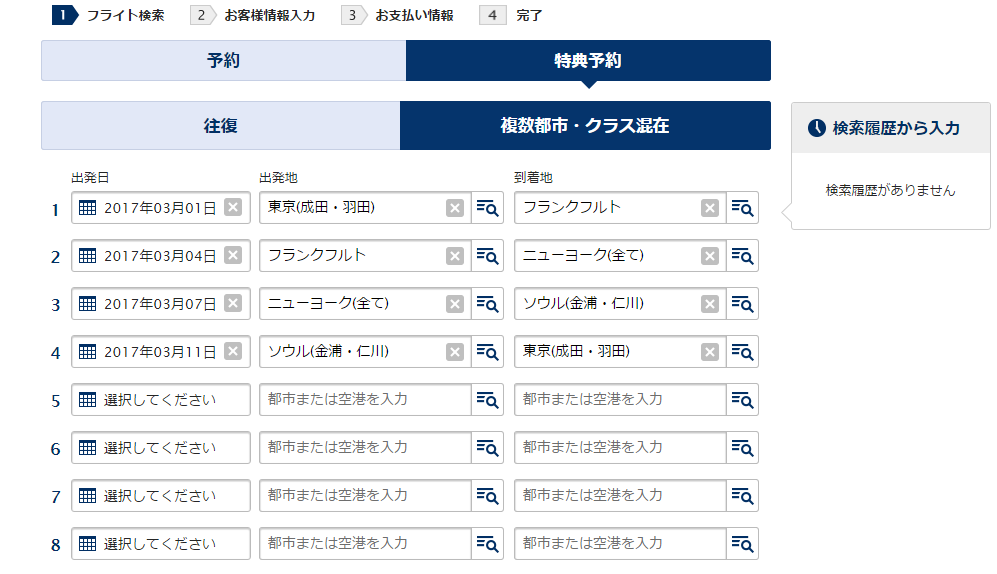Click row 6 arrival city input field

[620, 448]
